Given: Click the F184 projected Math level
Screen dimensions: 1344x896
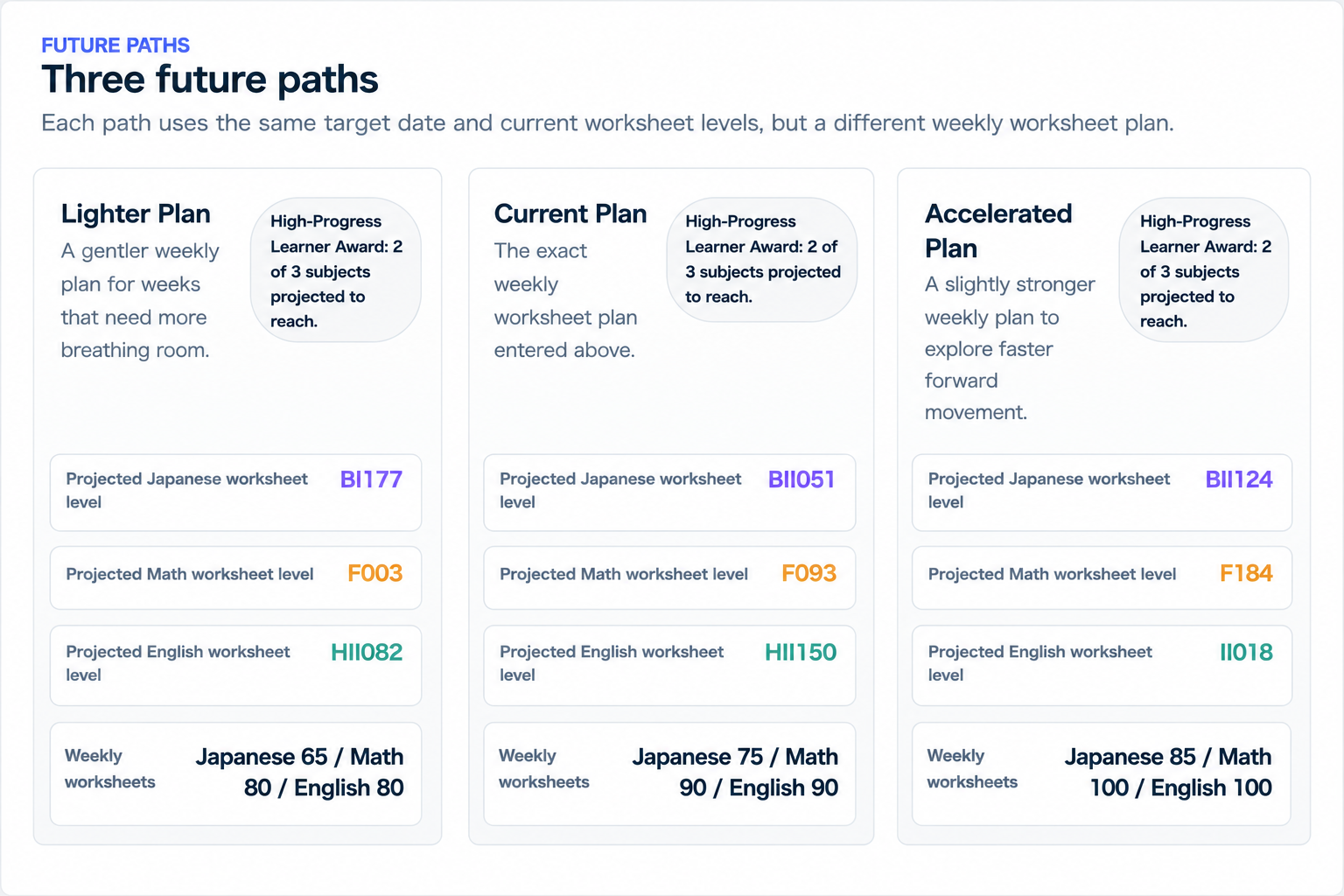Looking at the screenshot, I should click(x=1247, y=573).
